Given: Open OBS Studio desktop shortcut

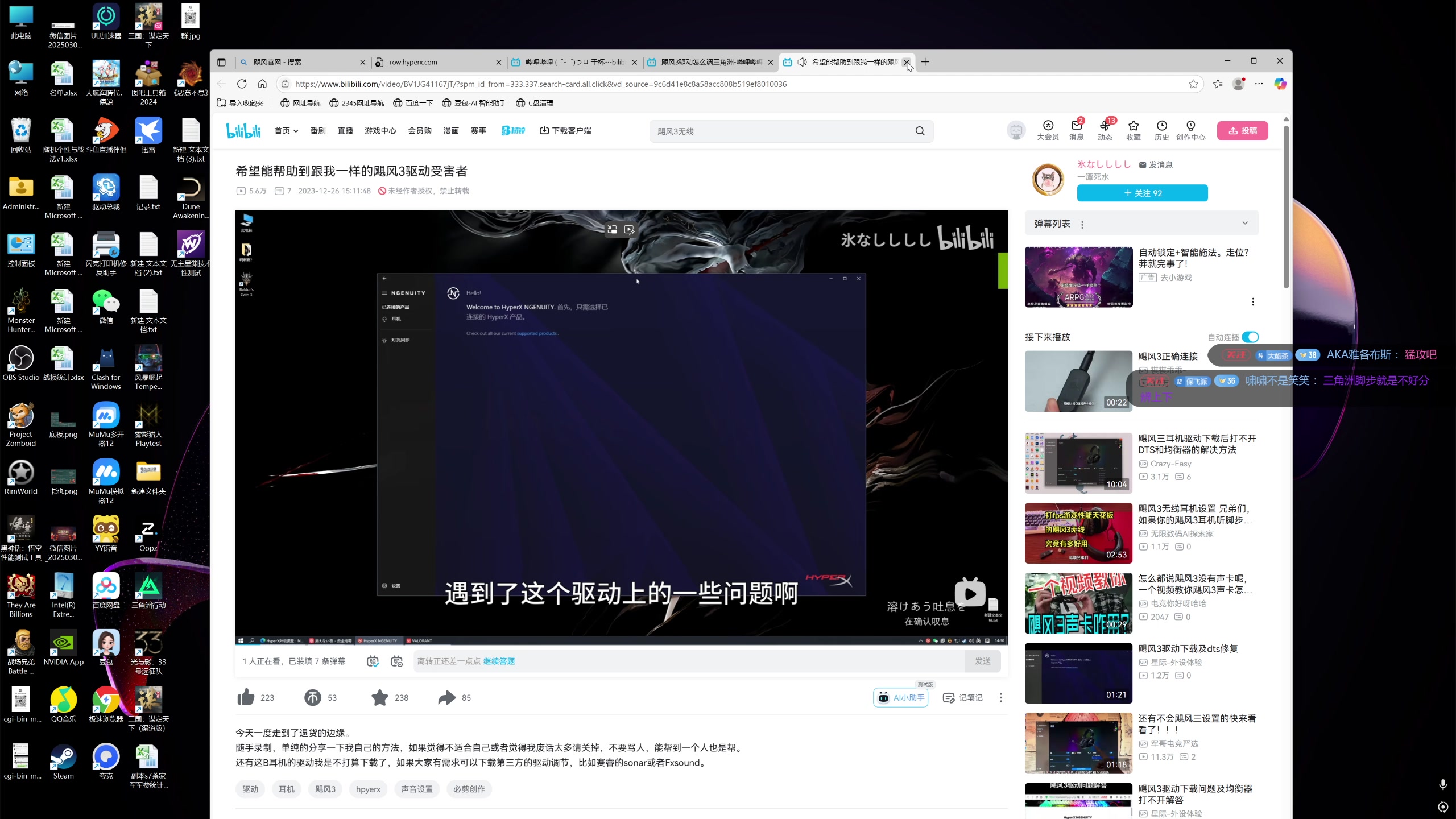Looking at the screenshot, I should pos(21,363).
